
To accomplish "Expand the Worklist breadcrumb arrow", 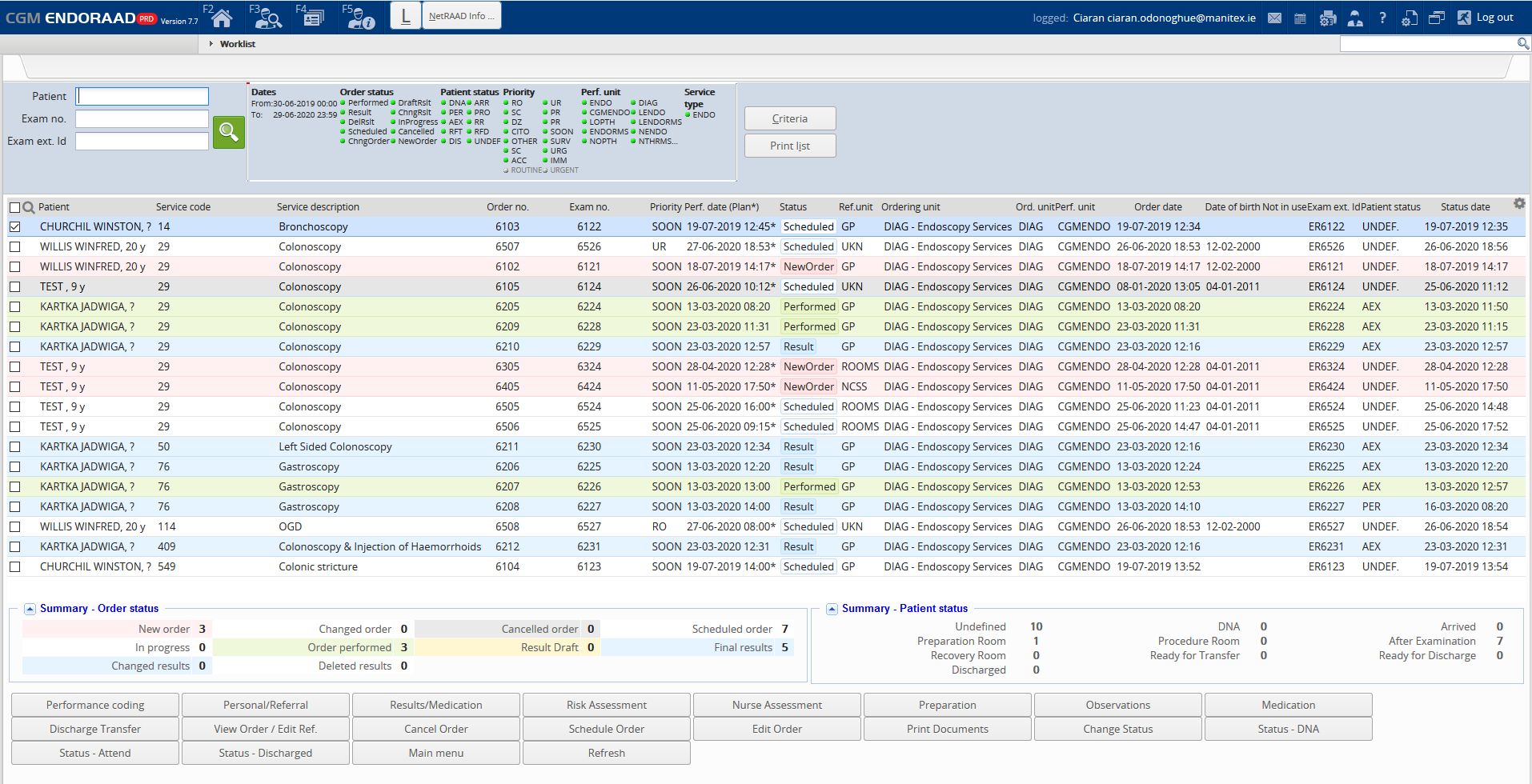I will click(x=211, y=44).
